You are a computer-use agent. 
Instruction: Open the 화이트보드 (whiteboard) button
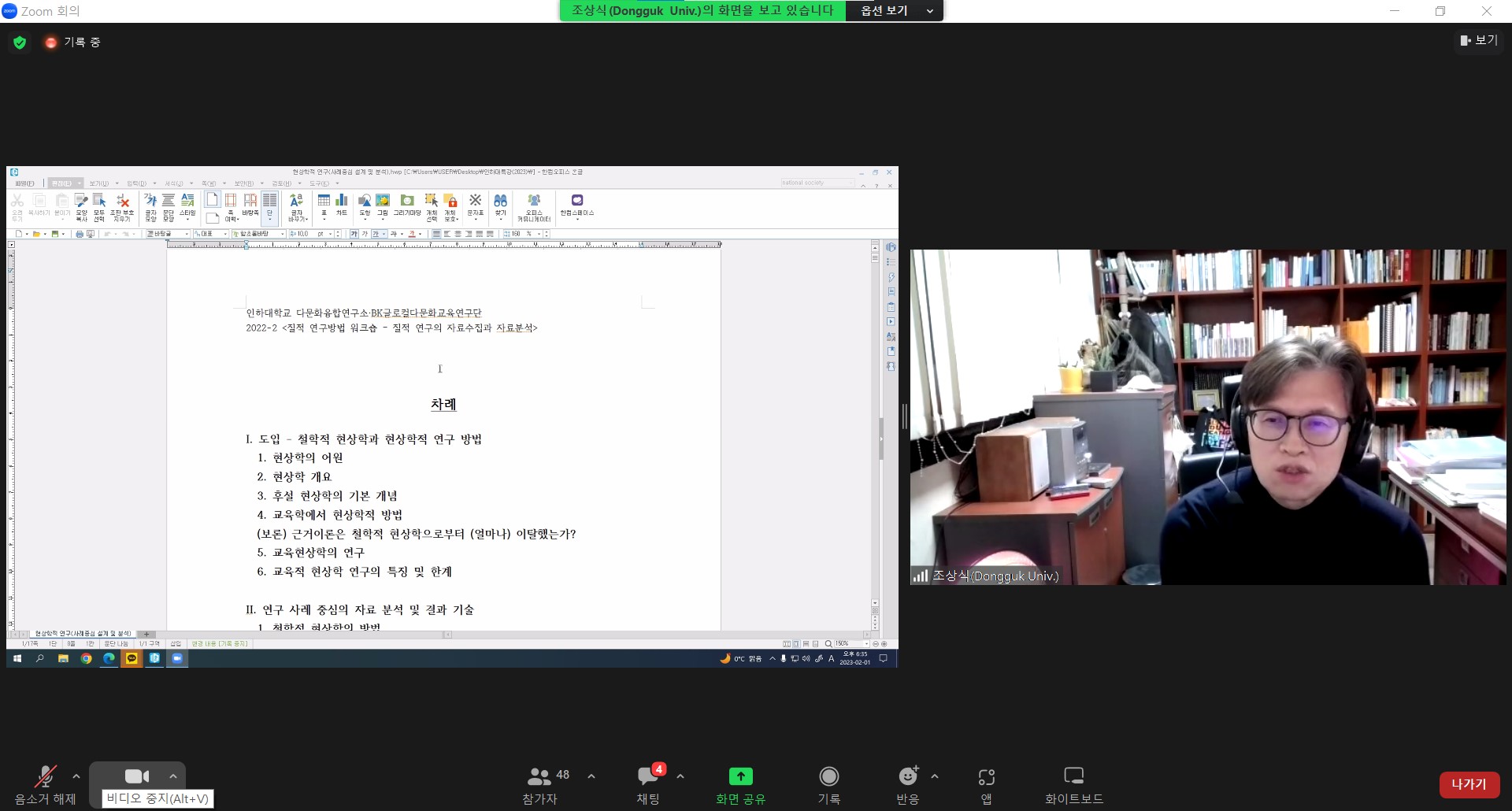[x=1074, y=785]
